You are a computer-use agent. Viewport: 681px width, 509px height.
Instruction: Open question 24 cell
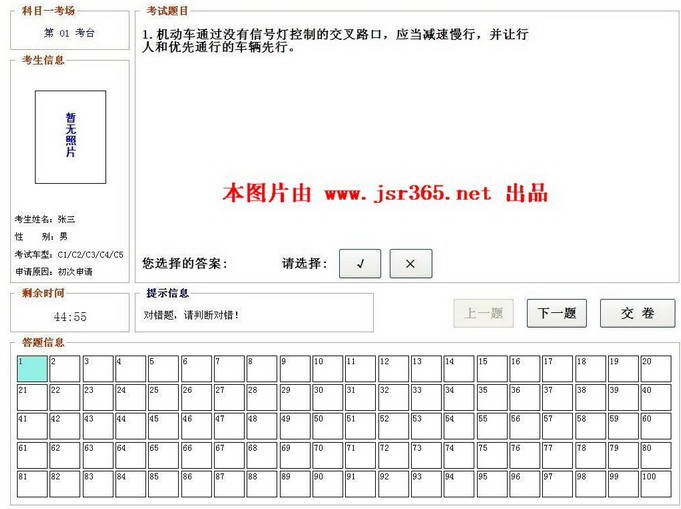(x=131, y=397)
